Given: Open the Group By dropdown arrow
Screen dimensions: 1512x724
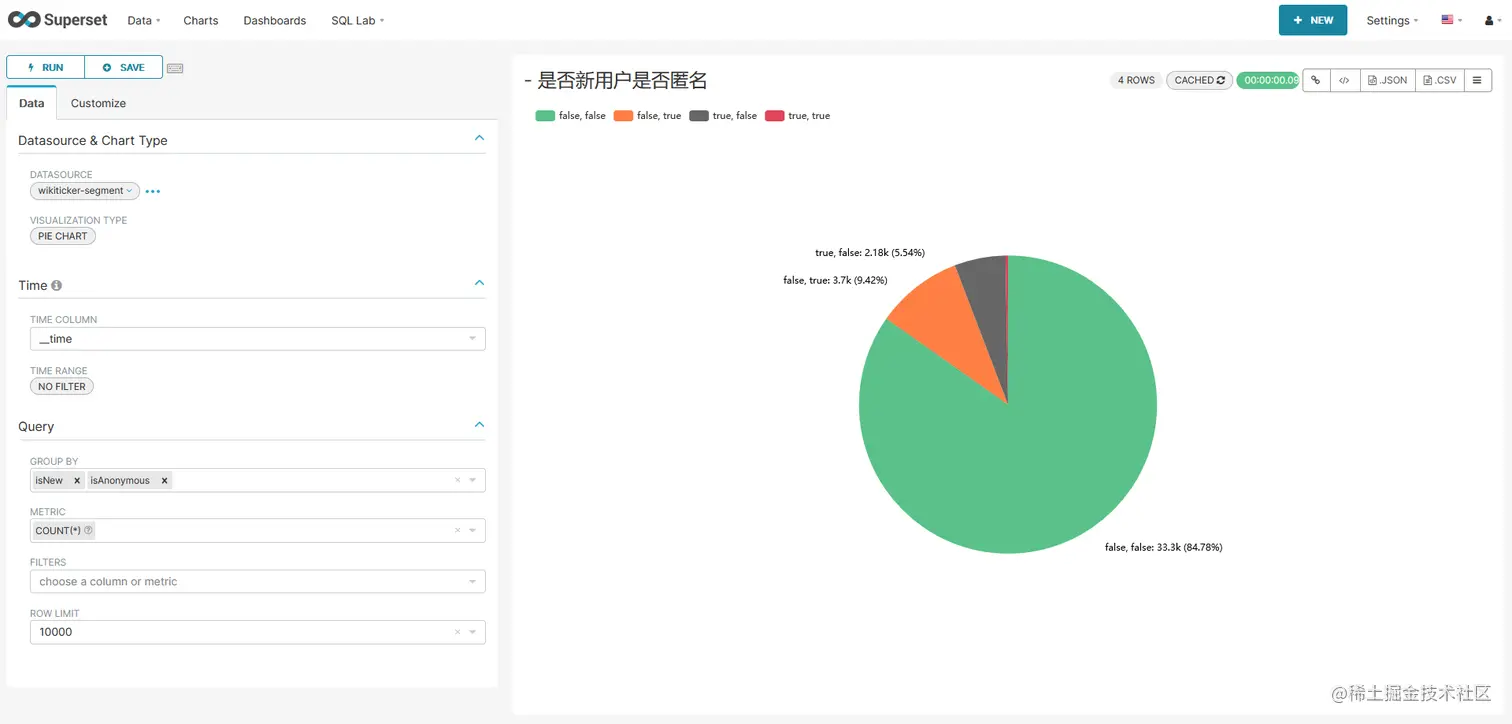Looking at the screenshot, I should click(x=473, y=481).
